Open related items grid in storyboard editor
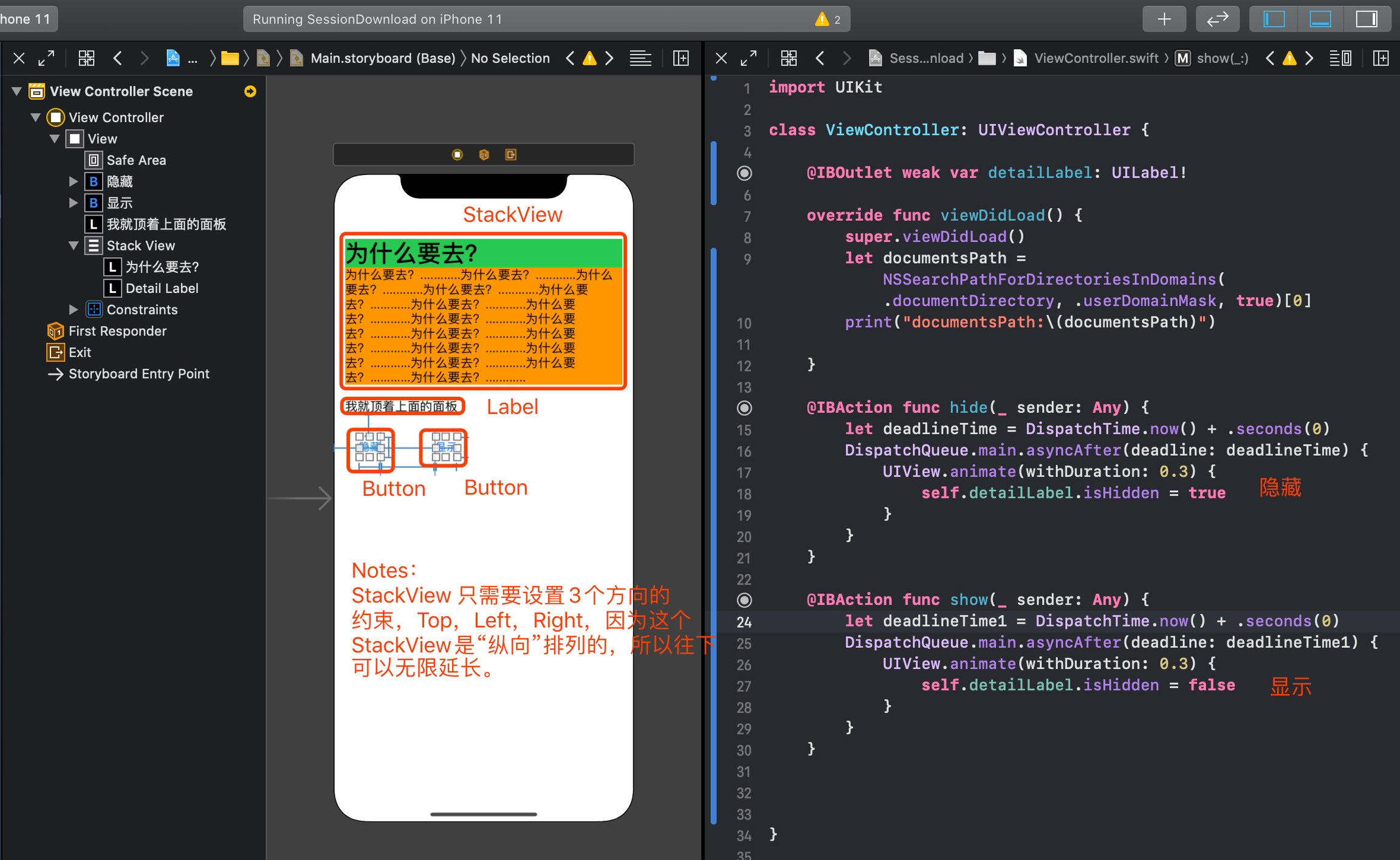 87,58
